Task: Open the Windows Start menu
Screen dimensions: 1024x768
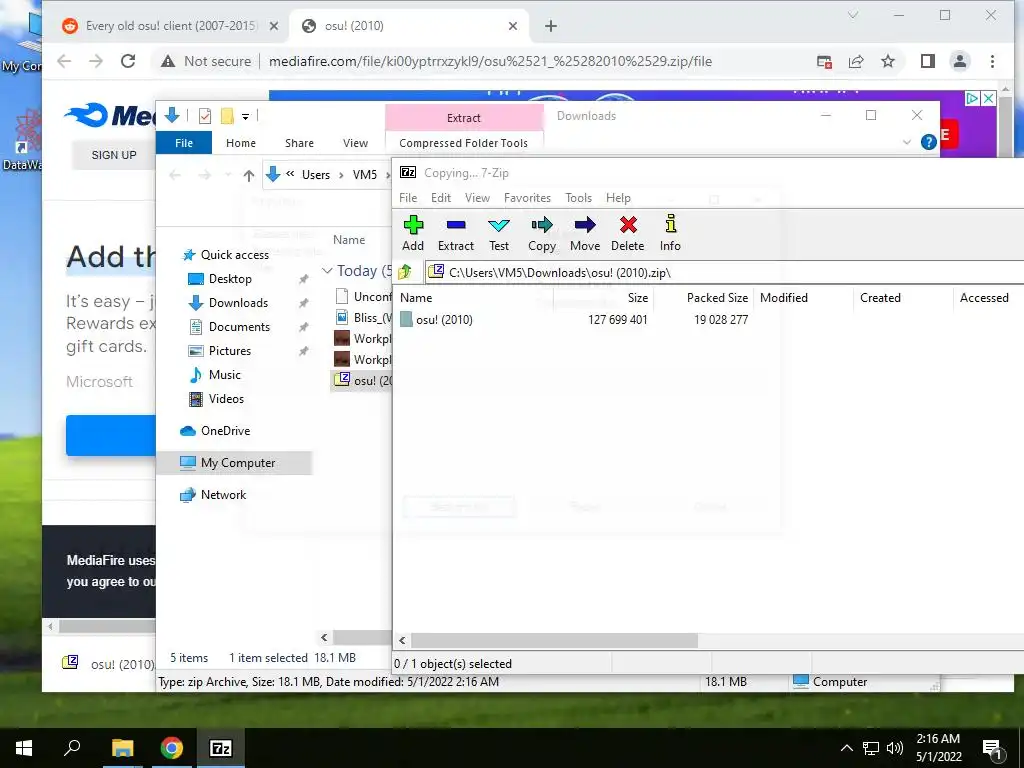Action: click(x=24, y=748)
